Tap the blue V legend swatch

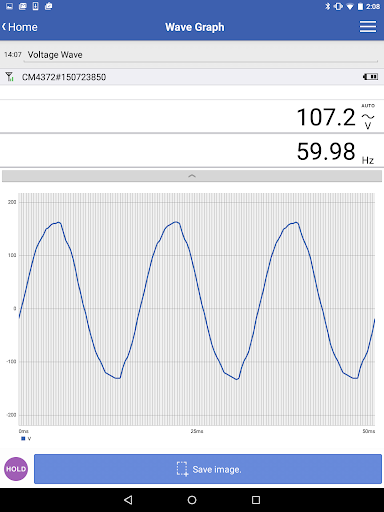(x=23, y=439)
